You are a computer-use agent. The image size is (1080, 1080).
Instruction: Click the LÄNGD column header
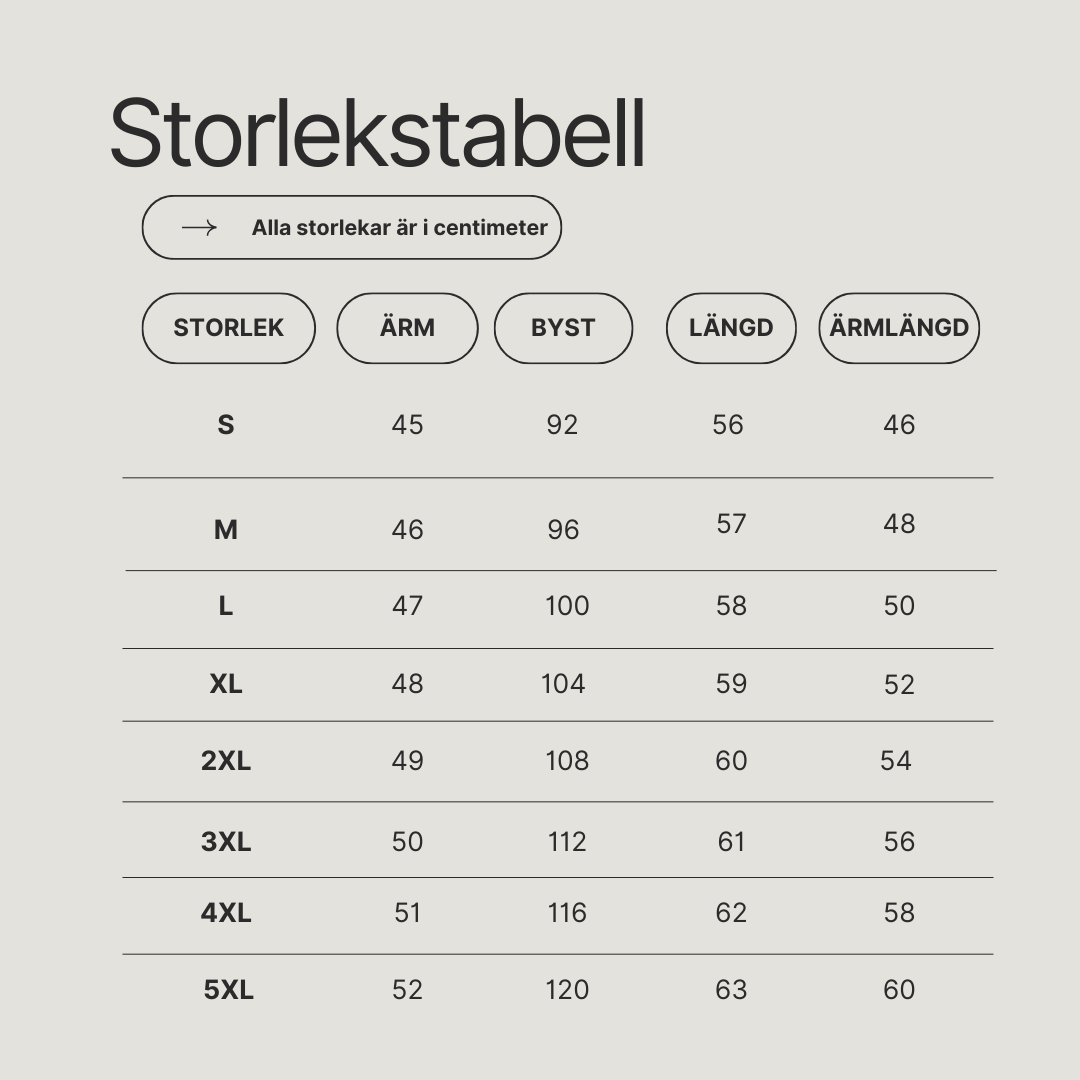tap(731, 328)
